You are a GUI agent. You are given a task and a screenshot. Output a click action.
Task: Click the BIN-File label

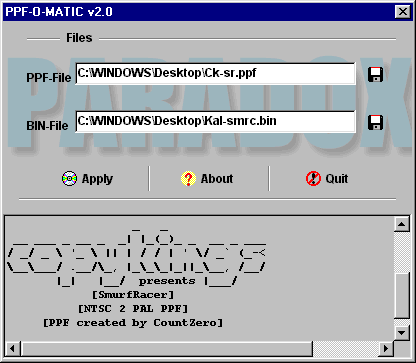[47, 126]
